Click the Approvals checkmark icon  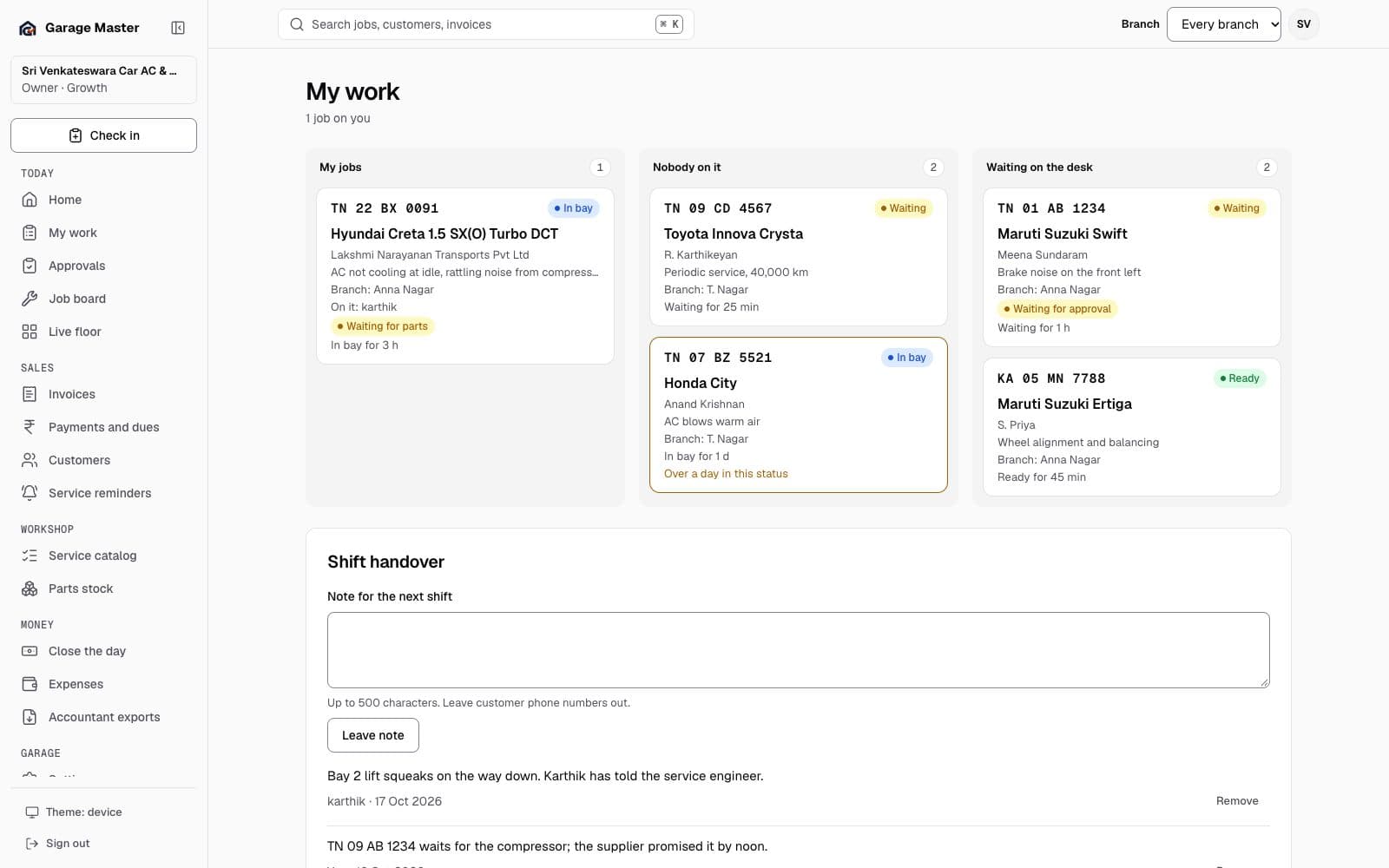pyautogui.click(x=30, y=266)
